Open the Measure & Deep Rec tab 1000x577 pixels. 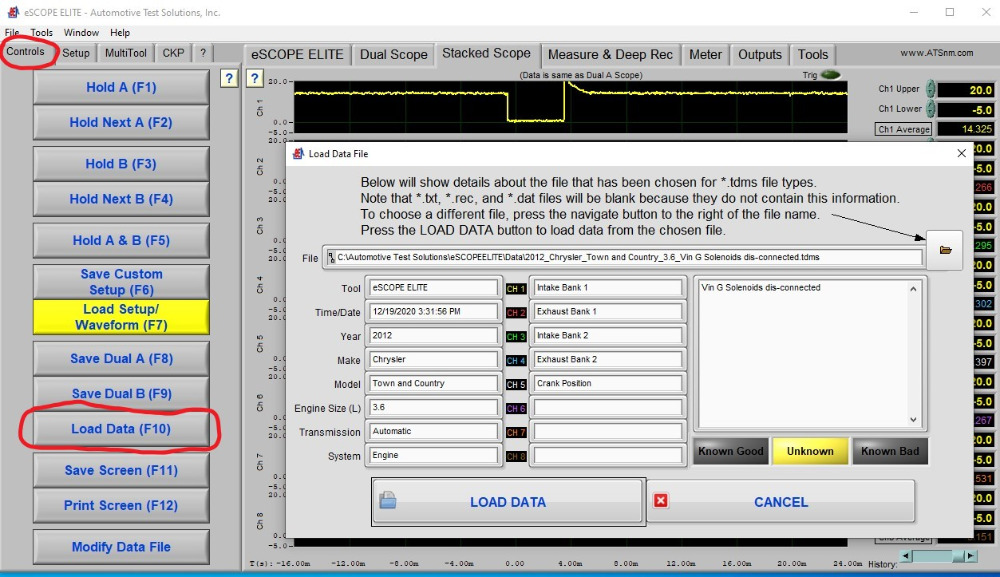point(610,54)
